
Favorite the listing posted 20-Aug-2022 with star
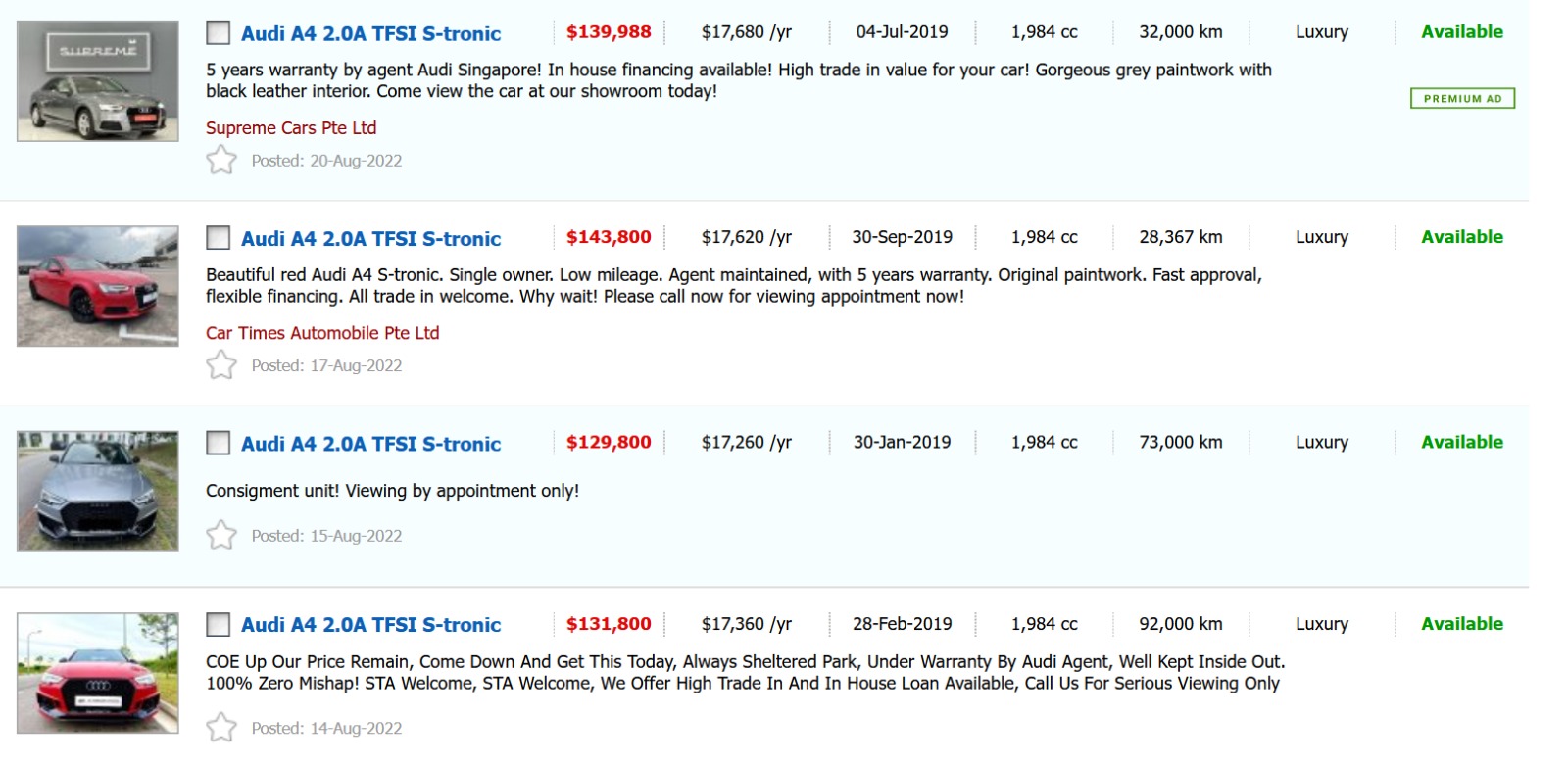click(x=221, y=160)
